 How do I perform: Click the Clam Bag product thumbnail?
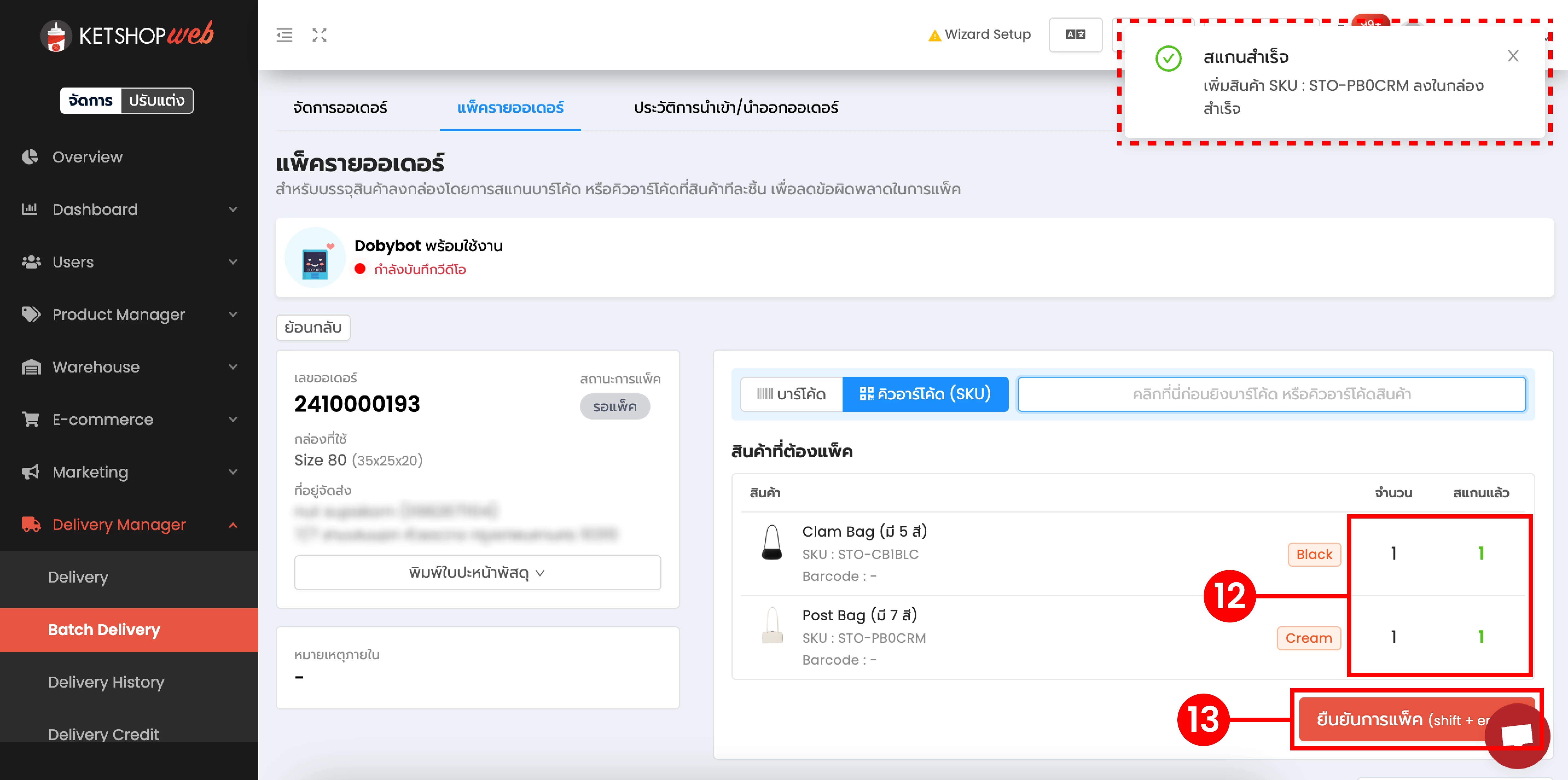click(772, 542)
